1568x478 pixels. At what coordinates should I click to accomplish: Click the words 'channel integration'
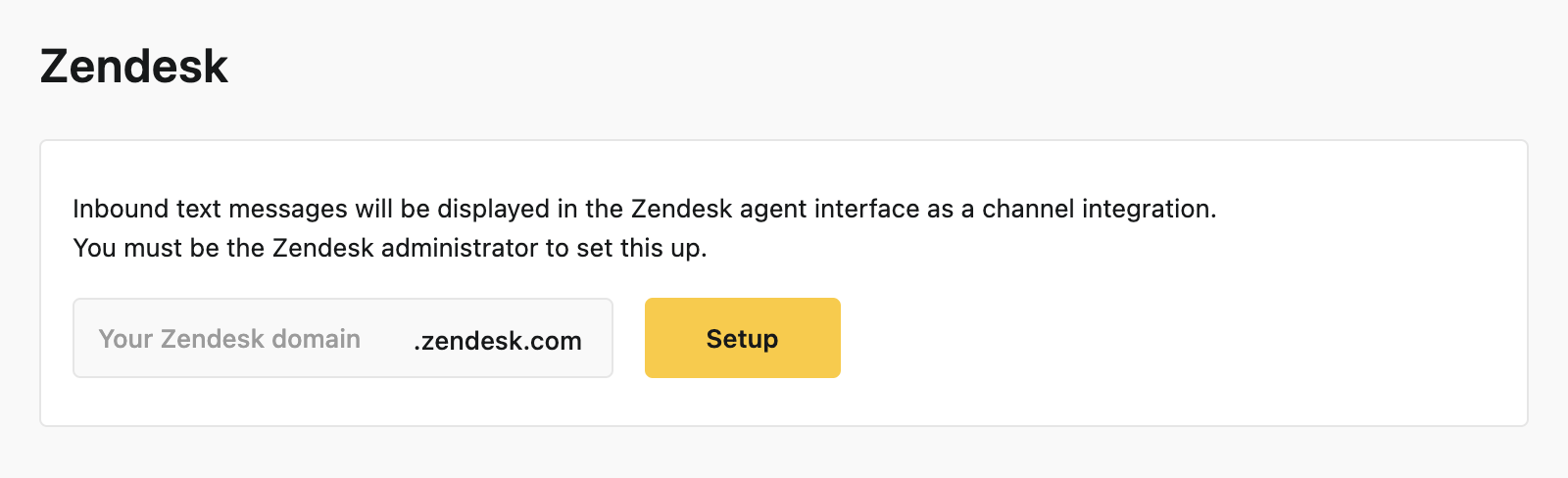pyautogui.click(x=1098, y=209)
